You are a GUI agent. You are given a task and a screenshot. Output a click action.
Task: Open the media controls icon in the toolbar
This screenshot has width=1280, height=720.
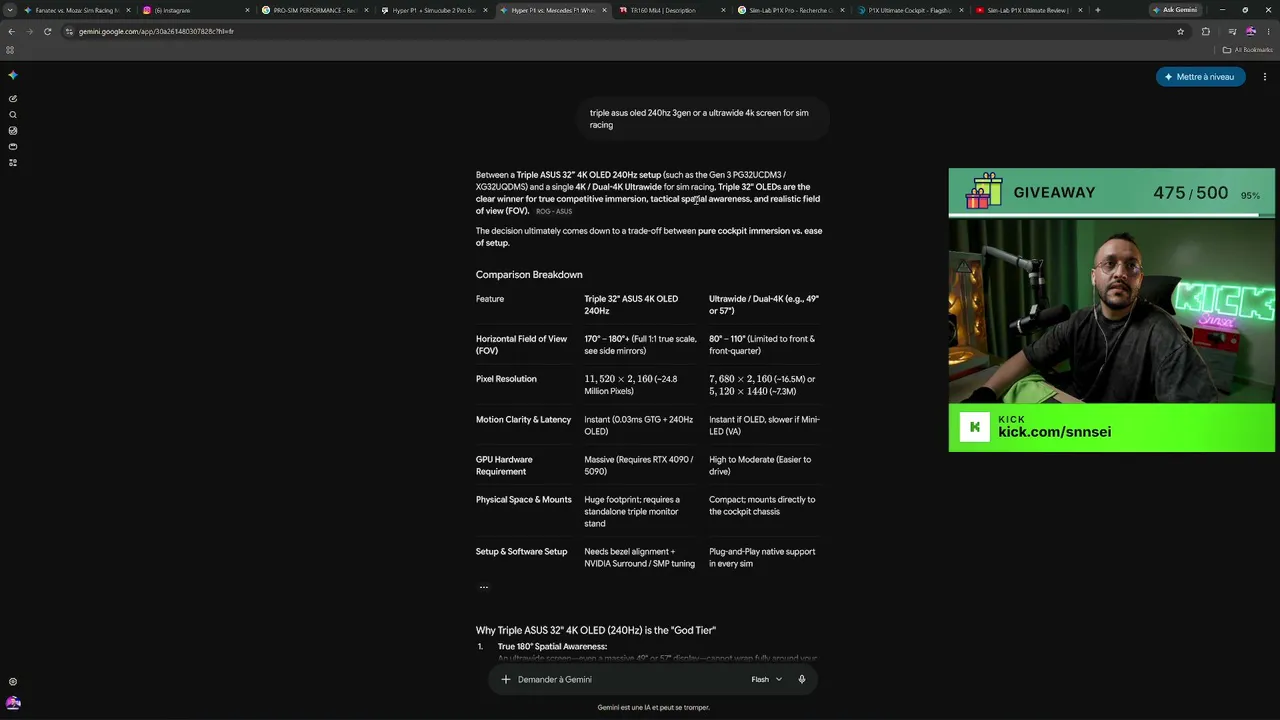[1232, 31]
